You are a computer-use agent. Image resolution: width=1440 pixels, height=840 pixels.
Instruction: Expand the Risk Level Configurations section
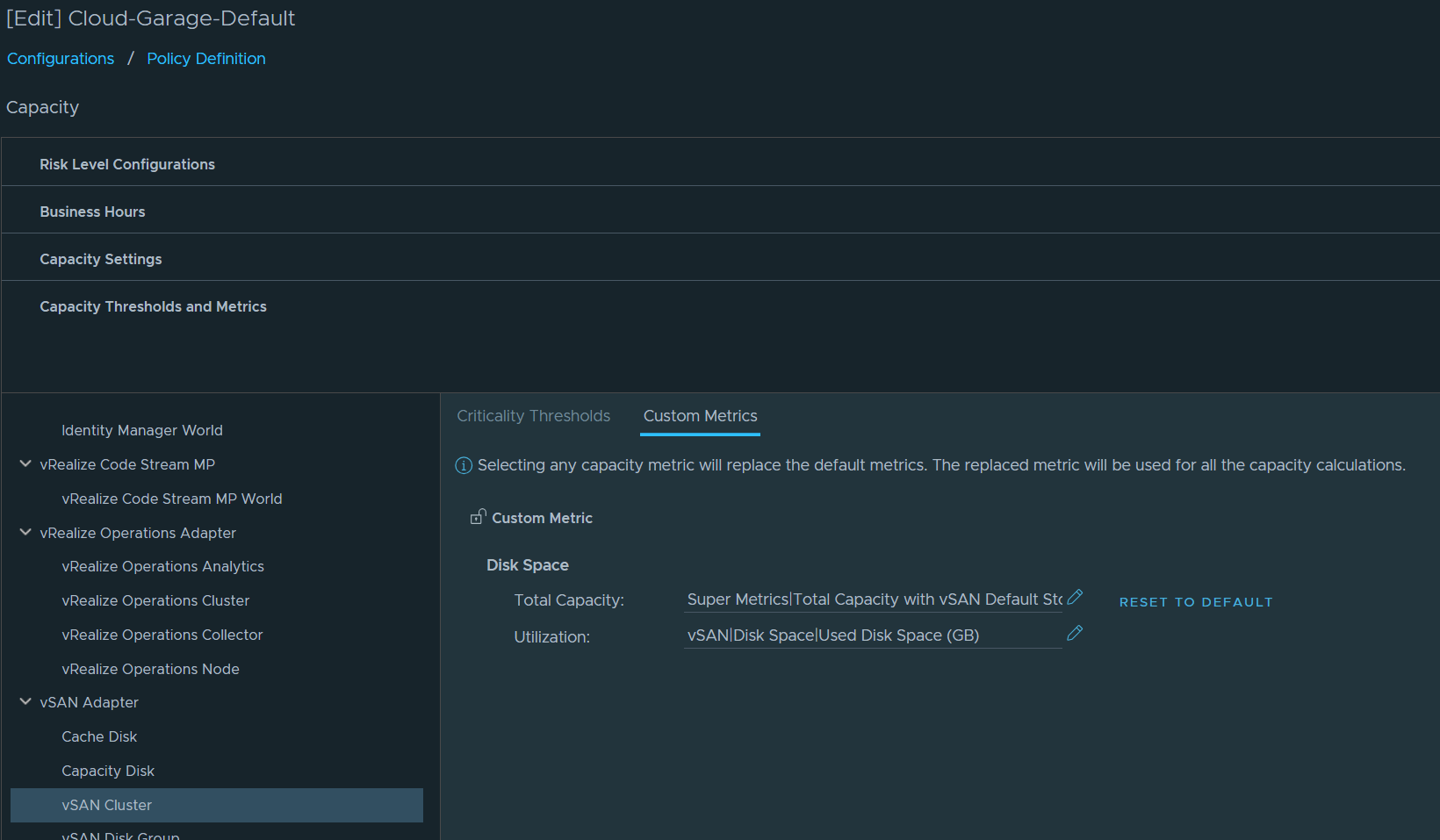click(x=127, y=164)
